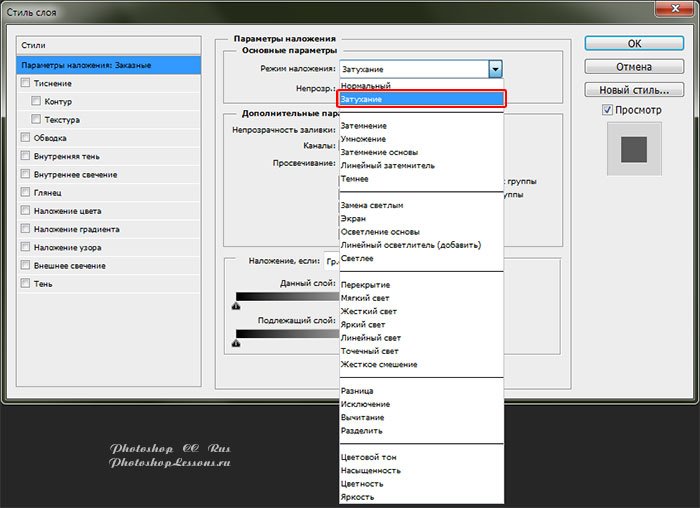The width and height of the screenshot is (700, 508).
Task: Click the Отмена button
Action: (634, 67)
